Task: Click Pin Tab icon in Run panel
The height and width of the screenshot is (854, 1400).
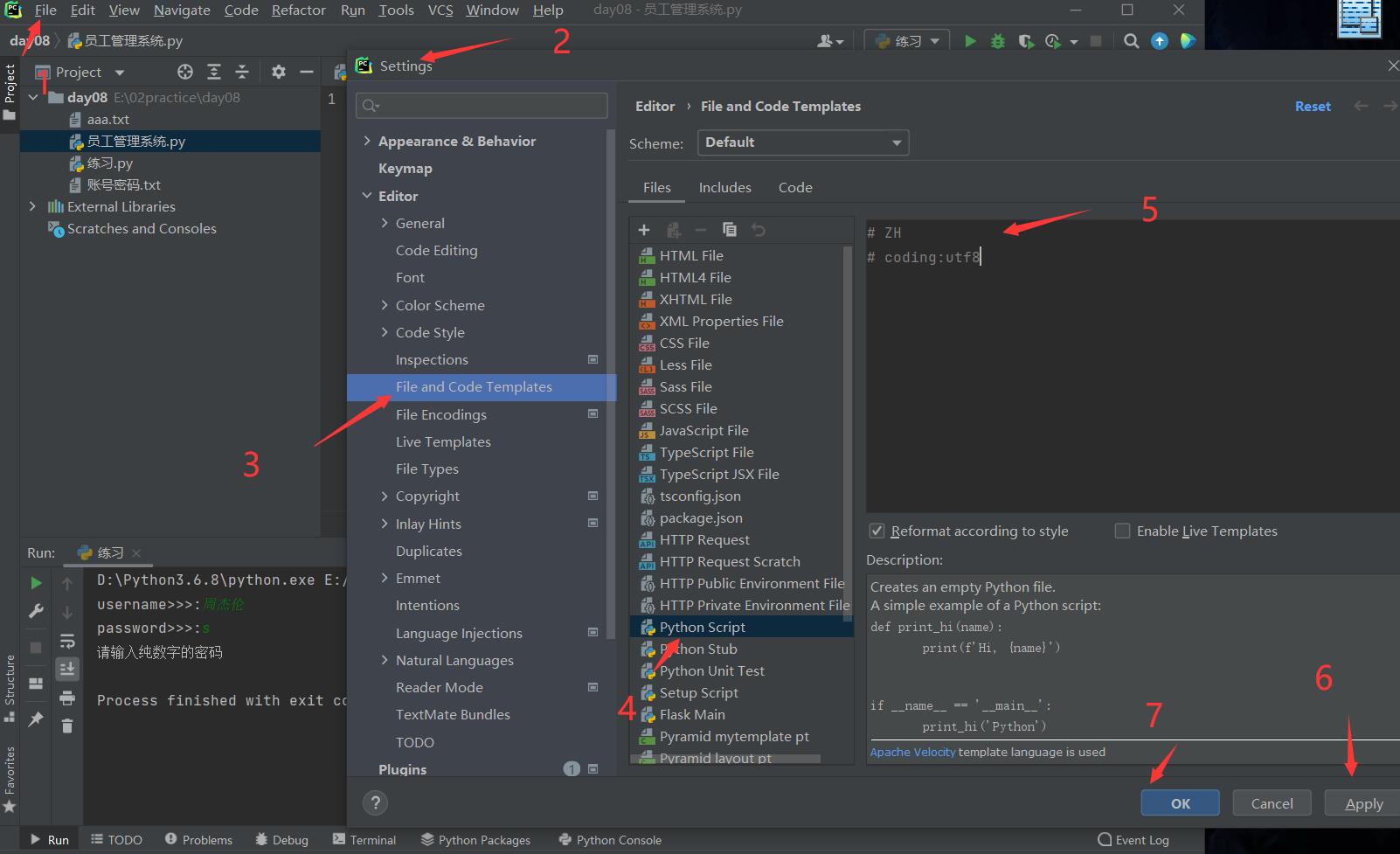Action: [36, 719]
